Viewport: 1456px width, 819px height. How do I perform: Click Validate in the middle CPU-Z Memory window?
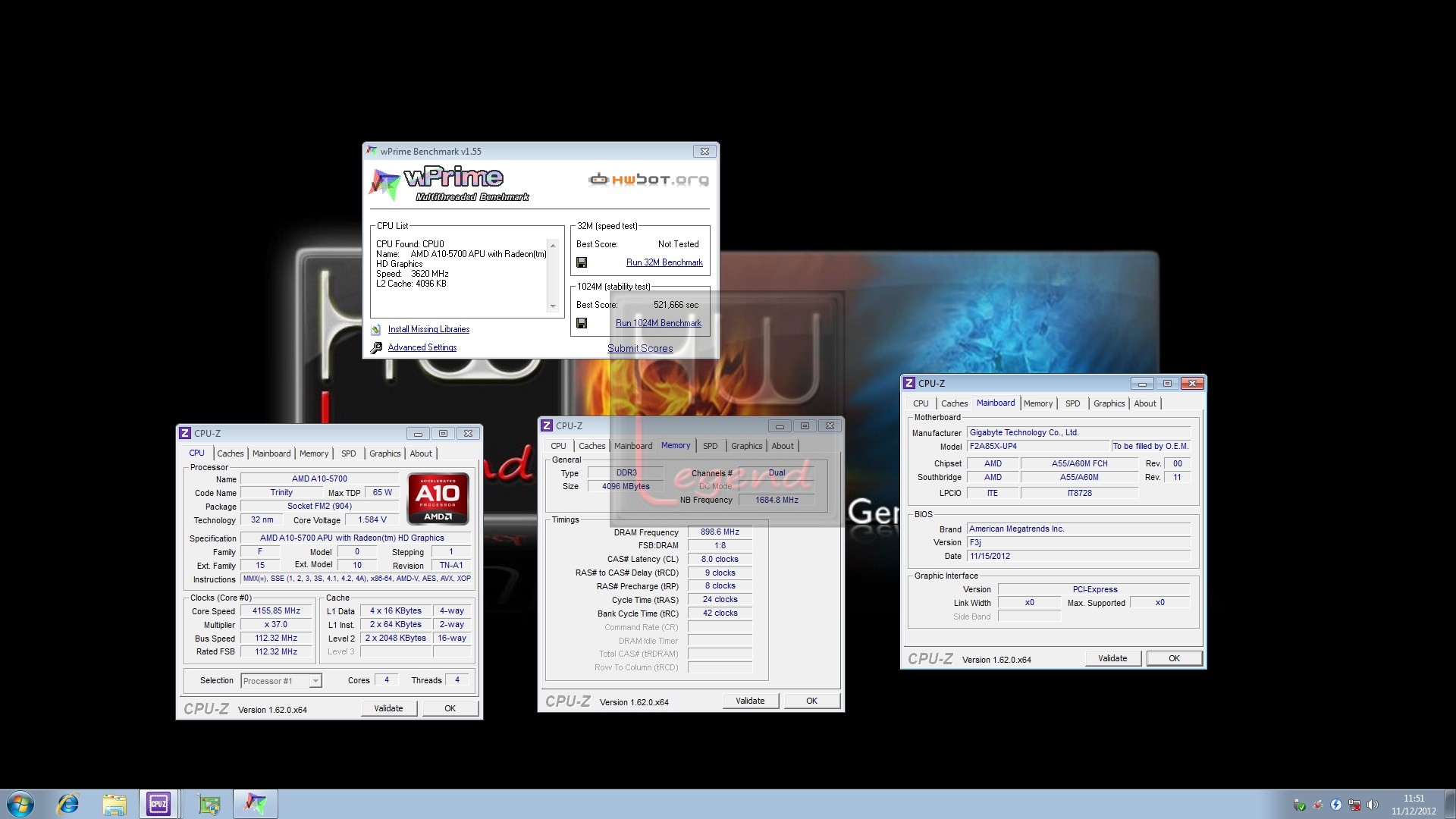(750, 701)
